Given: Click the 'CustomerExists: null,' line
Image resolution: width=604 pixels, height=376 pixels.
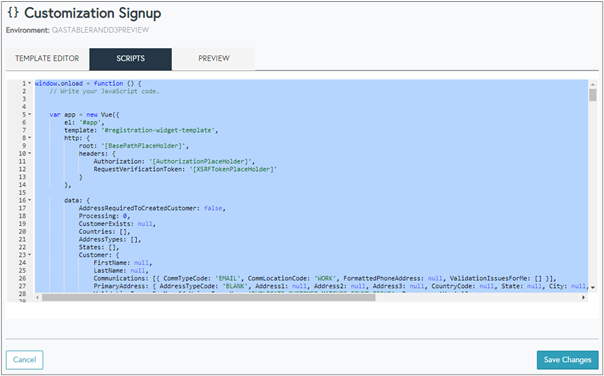Looking at the screenshot, I should 117,223.
